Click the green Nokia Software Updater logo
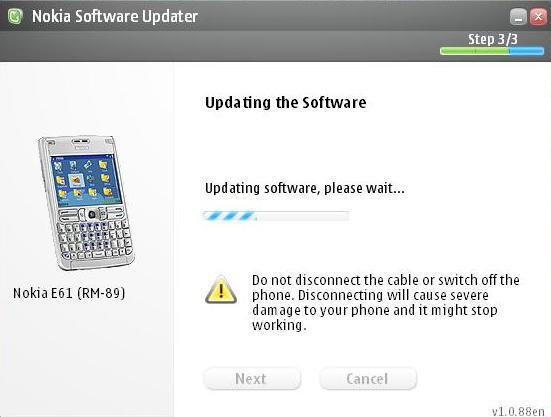 pos(15,16)
